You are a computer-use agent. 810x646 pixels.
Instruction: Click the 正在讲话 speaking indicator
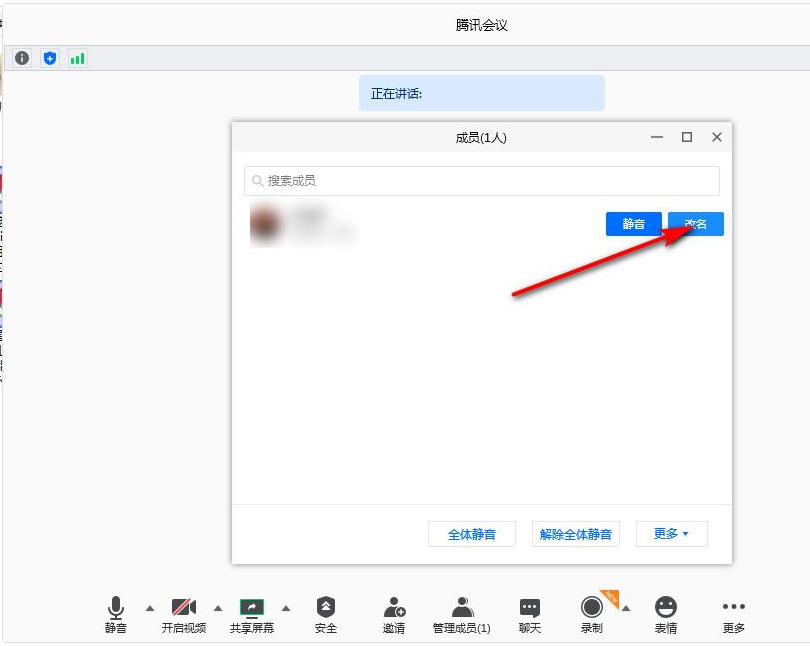482,93
